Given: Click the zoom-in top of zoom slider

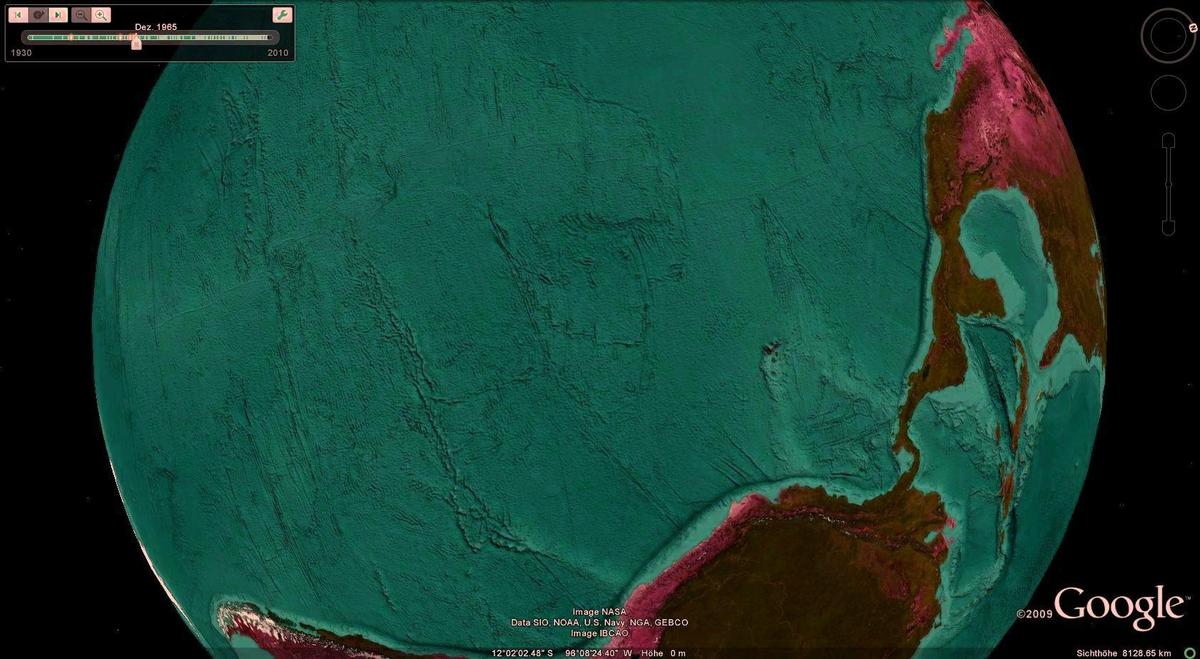Looking at the screenshot, I should pos(1167,140).
